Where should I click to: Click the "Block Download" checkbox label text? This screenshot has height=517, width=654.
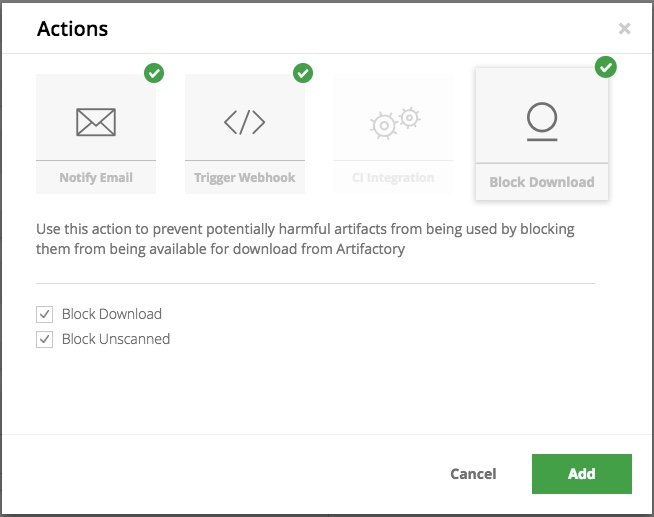(x=111, y=314)
